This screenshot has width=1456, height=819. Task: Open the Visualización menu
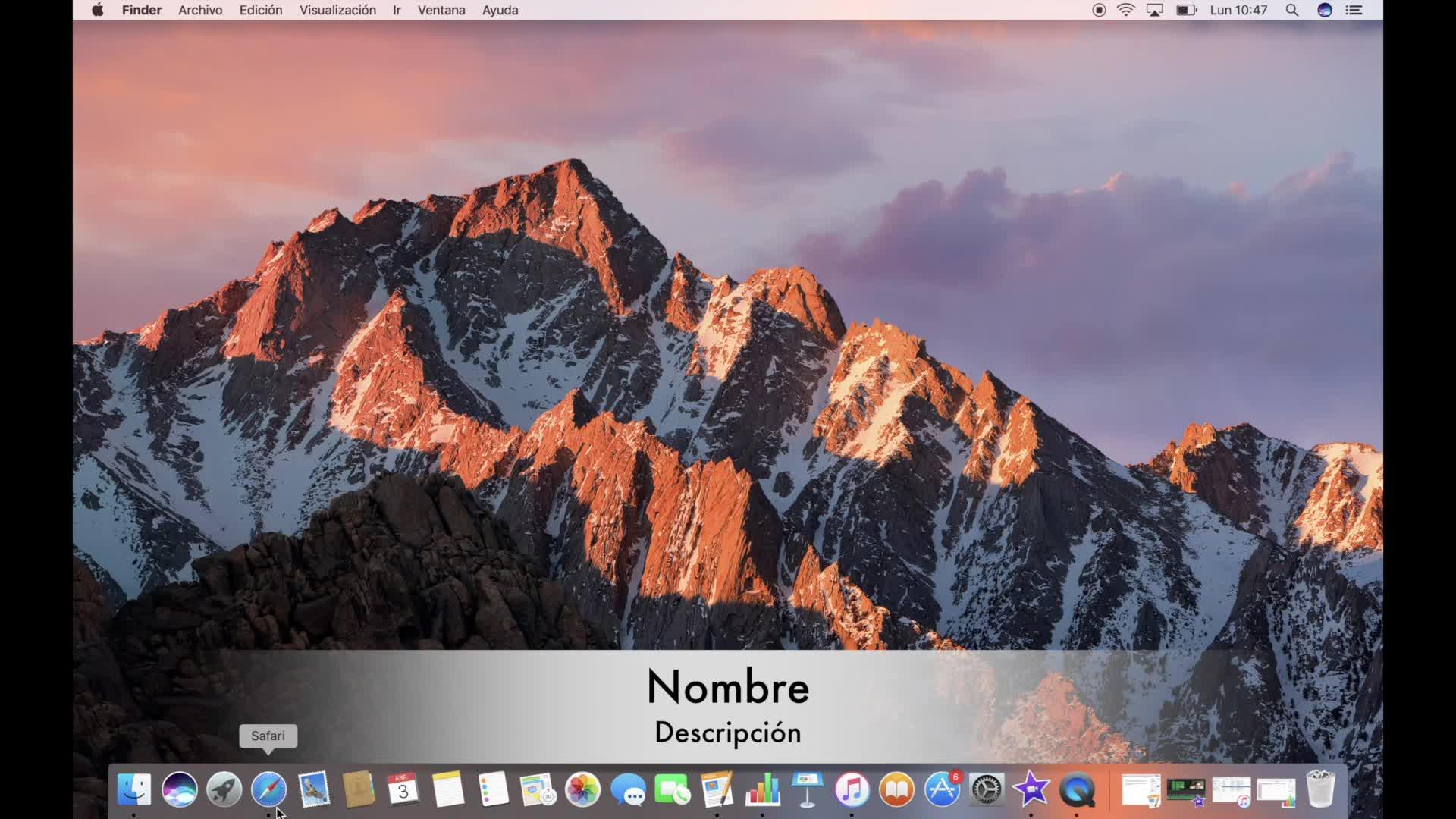coord(337,10)
